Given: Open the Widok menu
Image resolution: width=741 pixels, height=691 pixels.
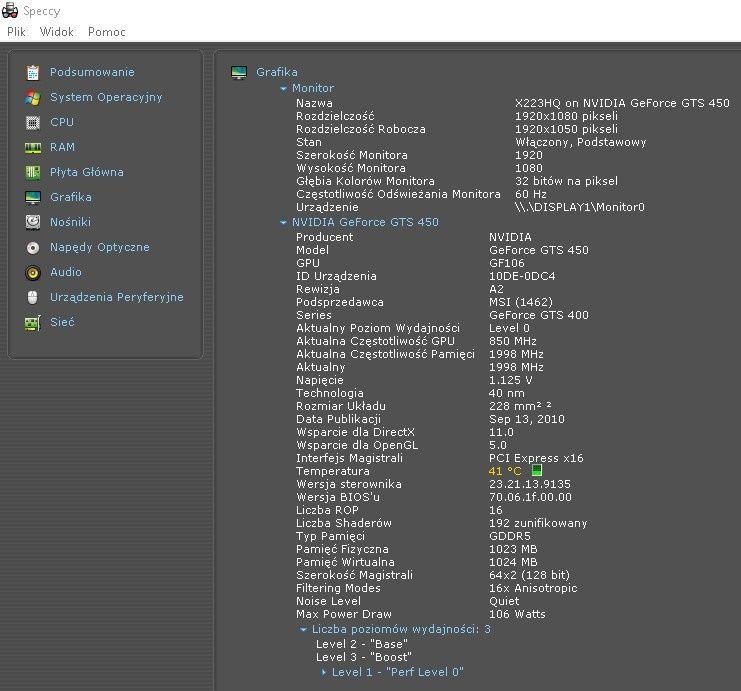Looking at the screenshot, I should (x=56, y=32).
